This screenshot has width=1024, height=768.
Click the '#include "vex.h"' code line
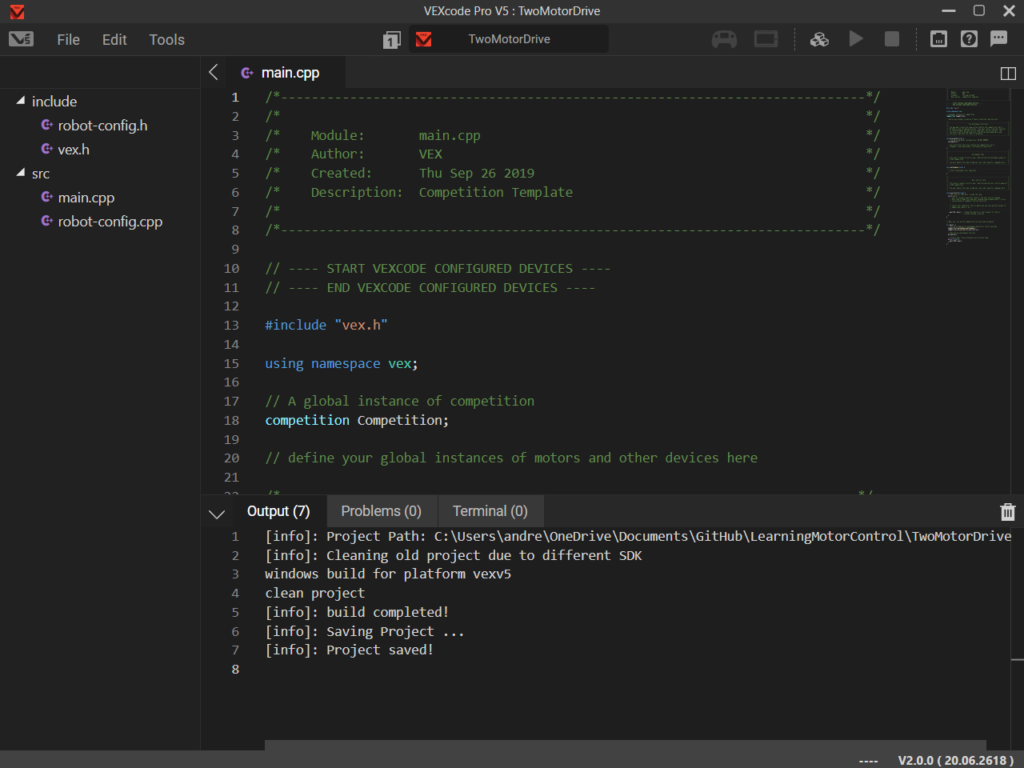[326, 325]
